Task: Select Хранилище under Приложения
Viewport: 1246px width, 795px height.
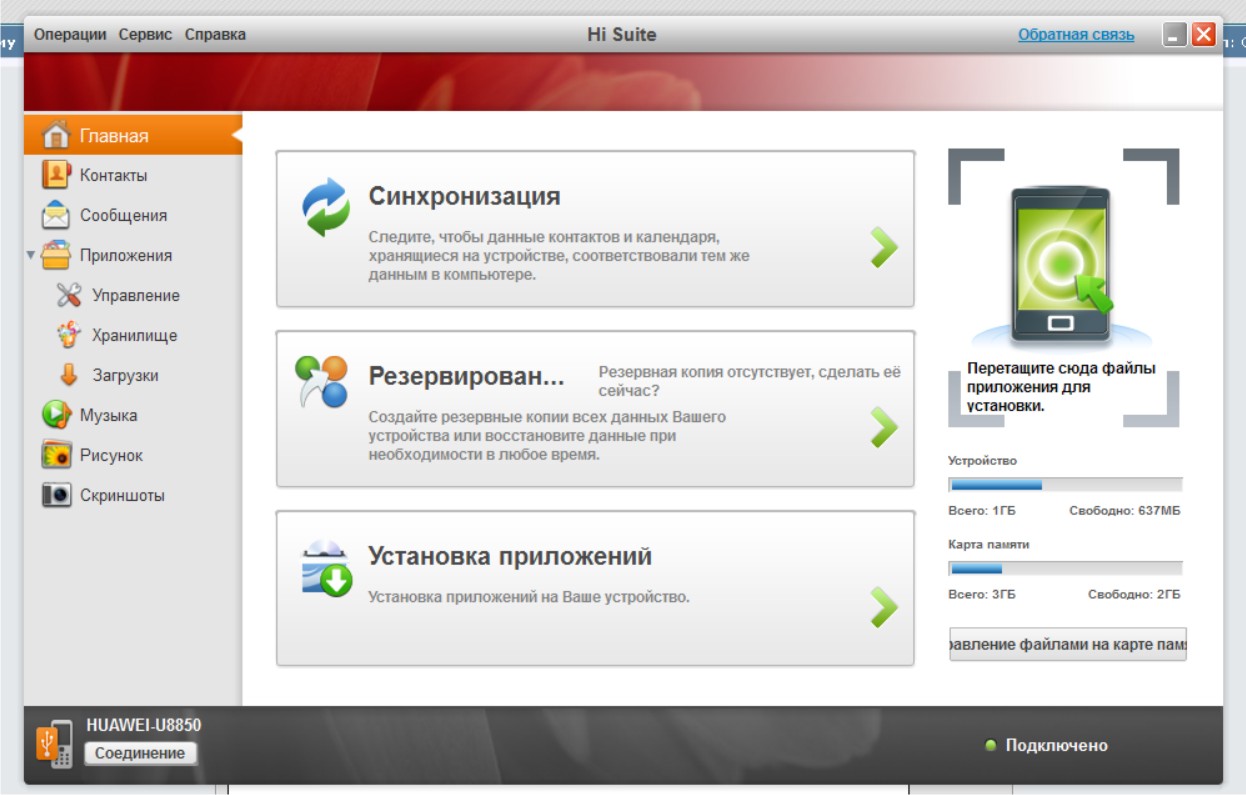Action: pos(133,335)
